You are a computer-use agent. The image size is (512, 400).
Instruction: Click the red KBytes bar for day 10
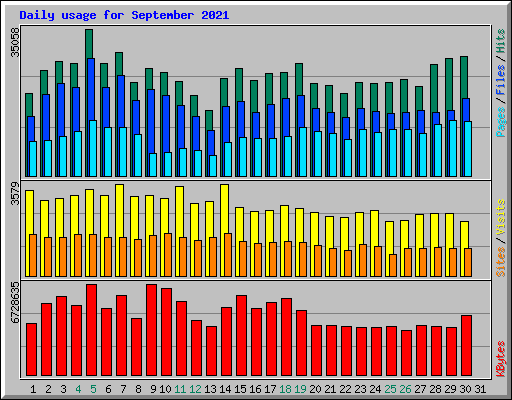166,332
